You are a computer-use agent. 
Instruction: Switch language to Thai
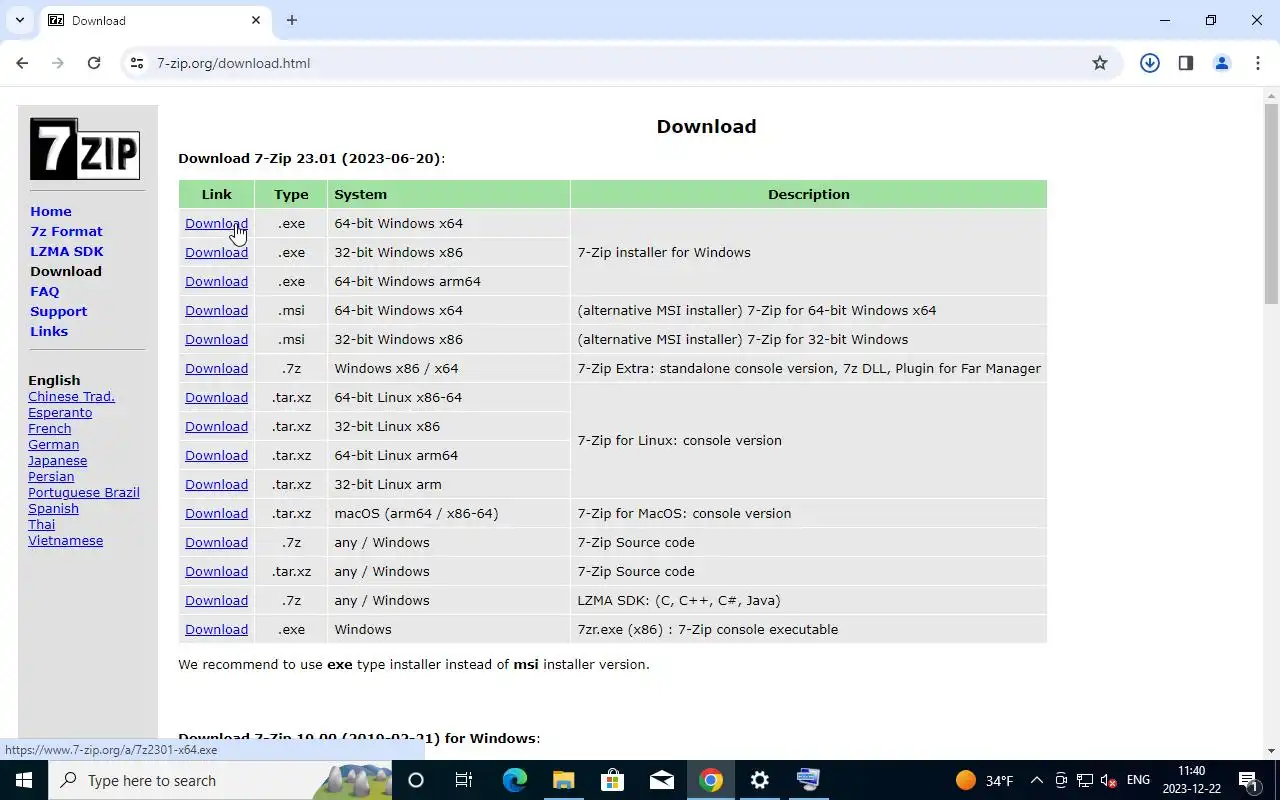(42, 524)
